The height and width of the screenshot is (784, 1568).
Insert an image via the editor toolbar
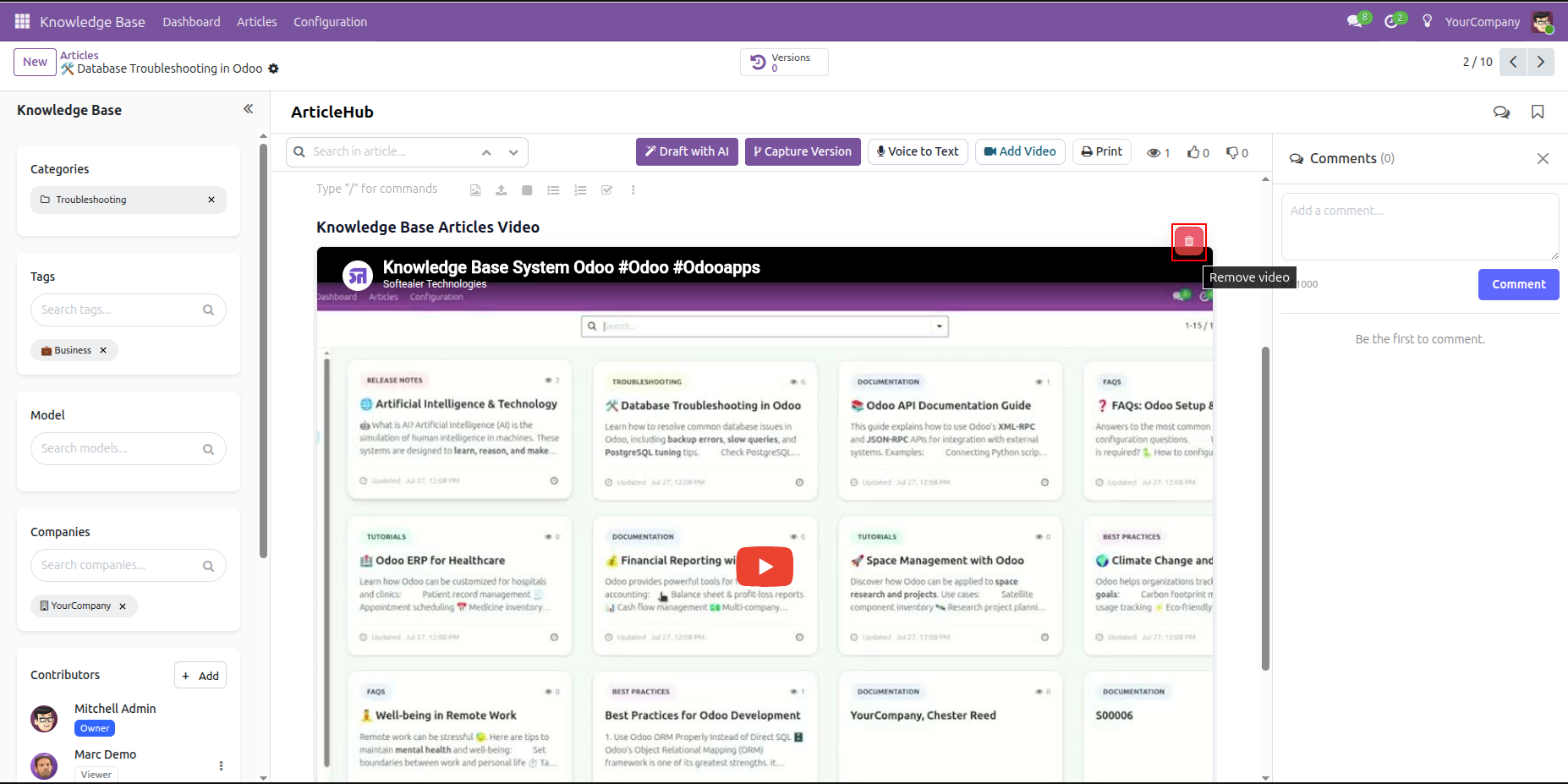click(x=475, y=190)
